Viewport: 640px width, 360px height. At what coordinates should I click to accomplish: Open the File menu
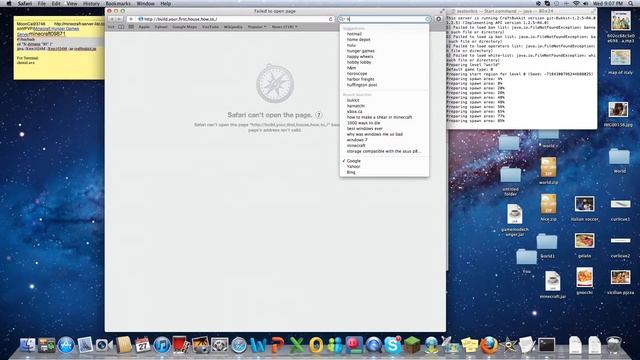(x=42, y=3)
